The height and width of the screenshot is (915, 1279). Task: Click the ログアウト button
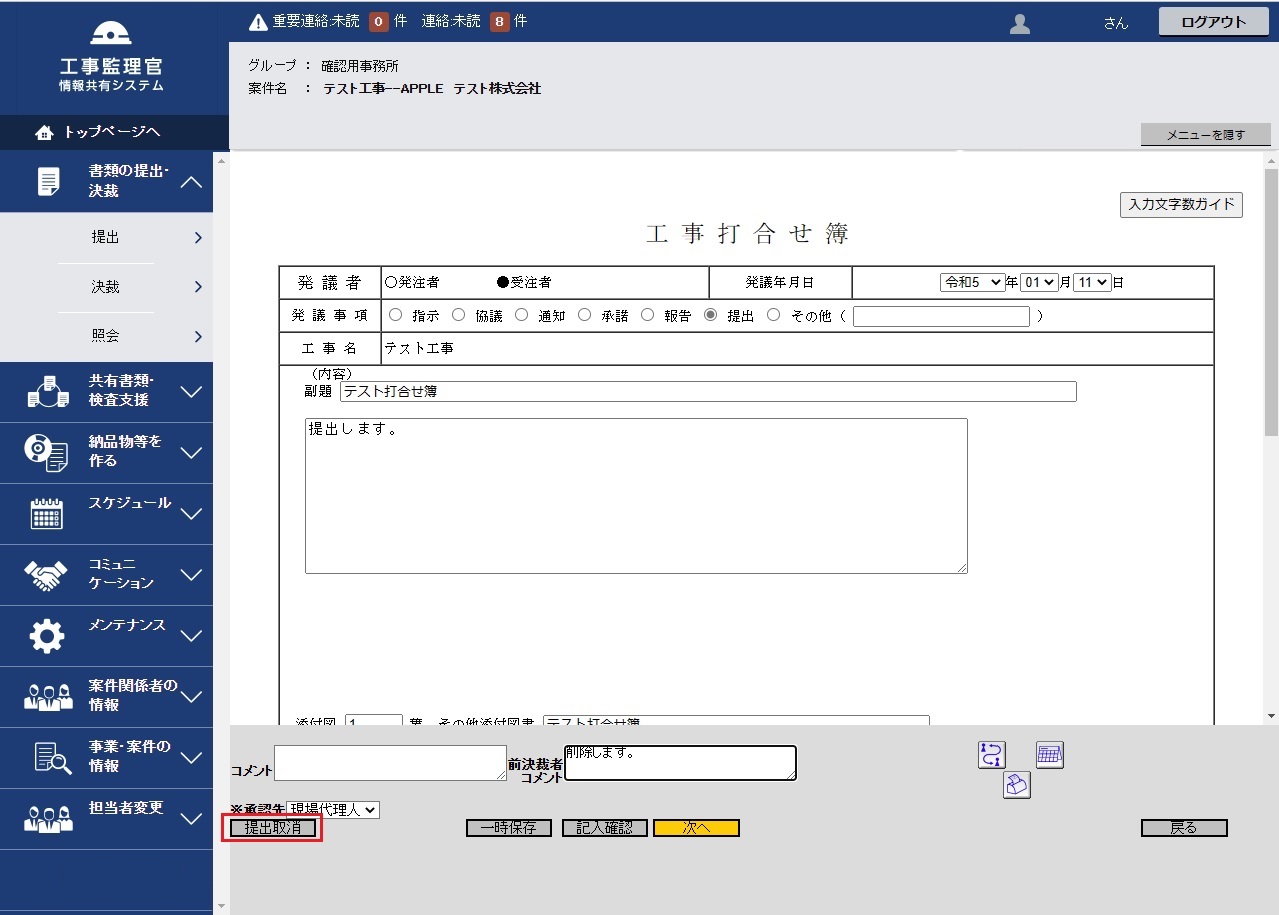point(1213,22)
